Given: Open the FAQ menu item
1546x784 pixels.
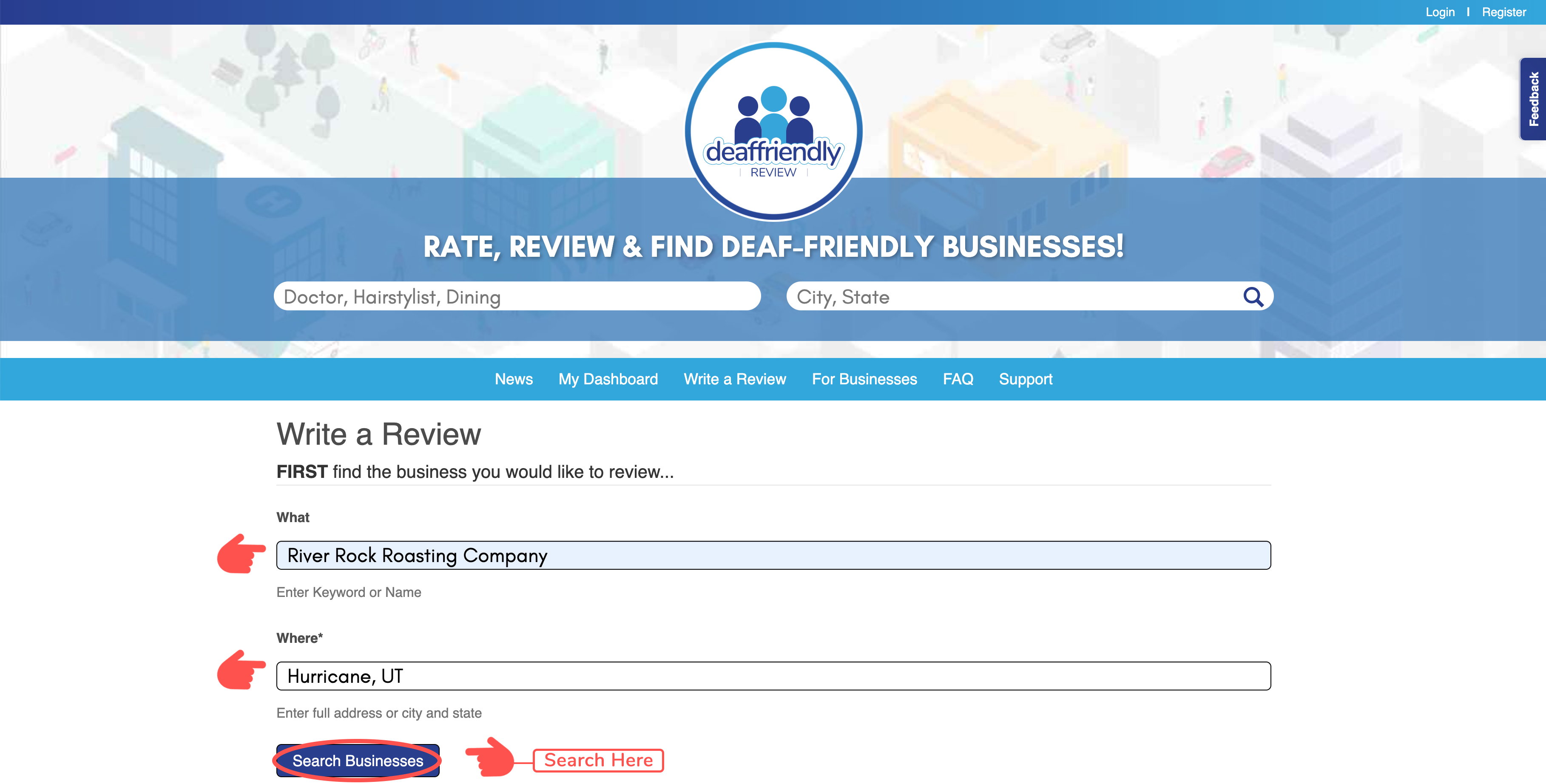Looking at the screenshot, I should coord(957,379).
